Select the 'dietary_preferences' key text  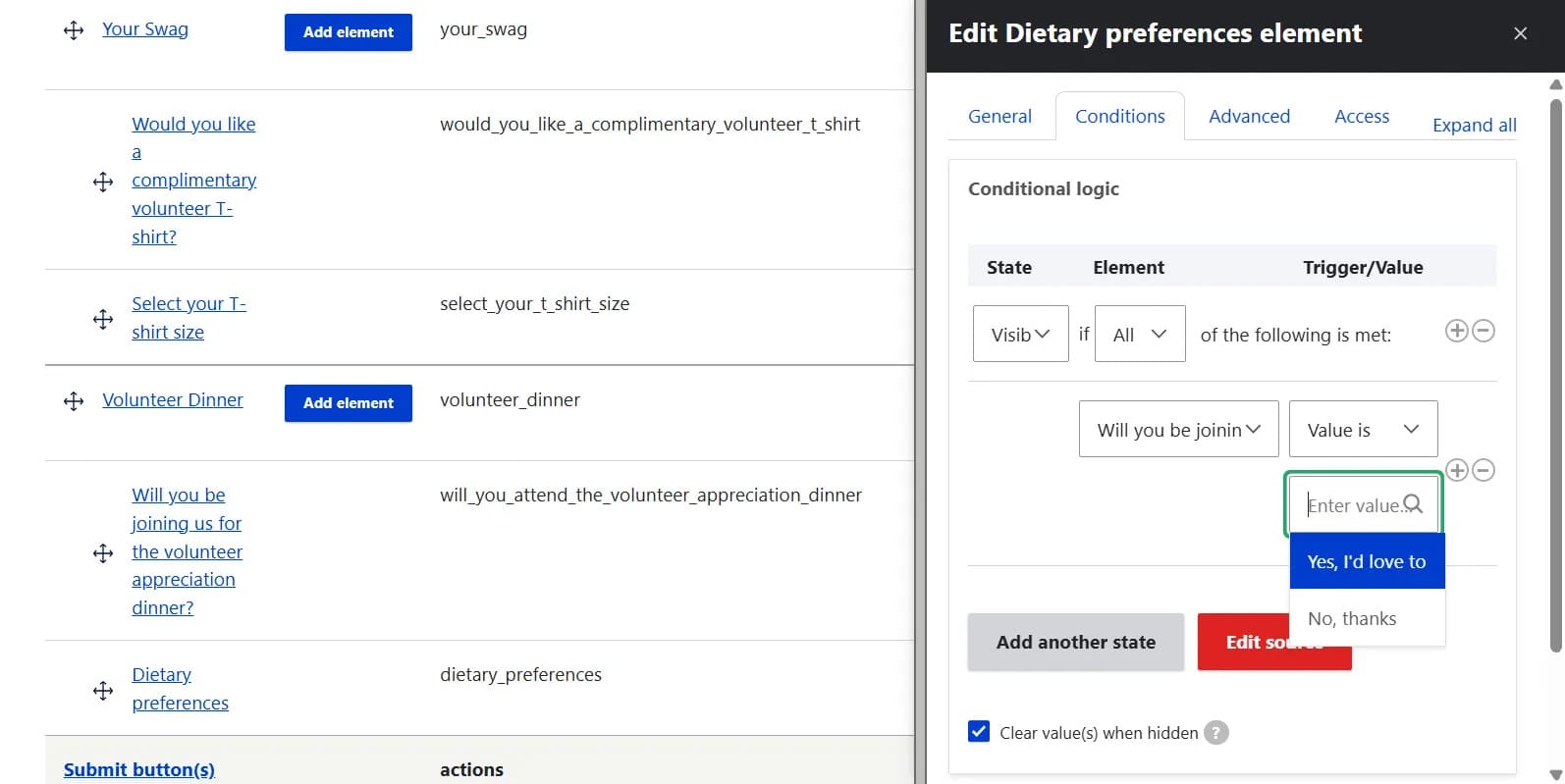coord(520,674)
